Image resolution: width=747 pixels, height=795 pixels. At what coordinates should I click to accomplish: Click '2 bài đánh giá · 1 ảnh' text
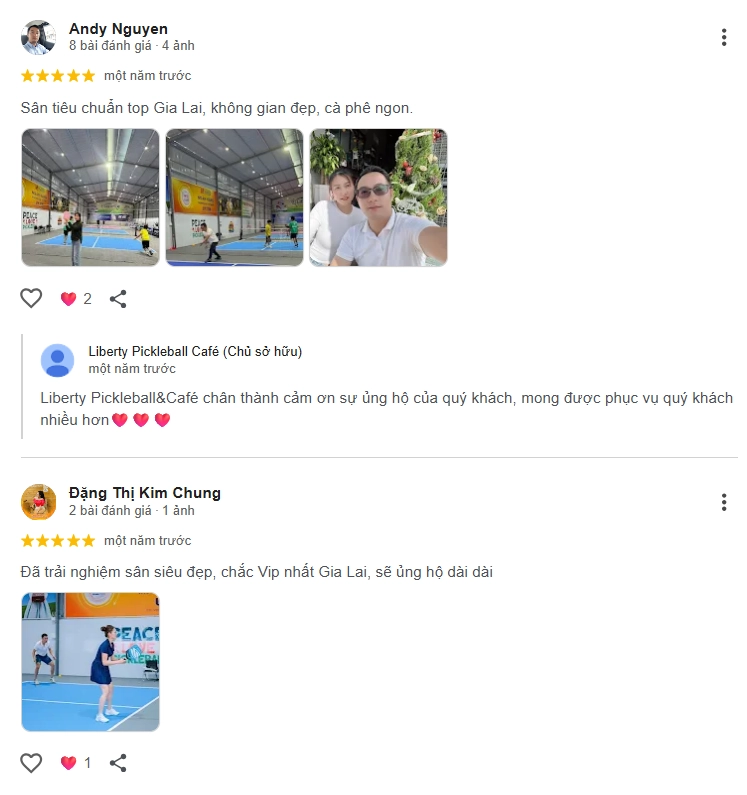131,510
